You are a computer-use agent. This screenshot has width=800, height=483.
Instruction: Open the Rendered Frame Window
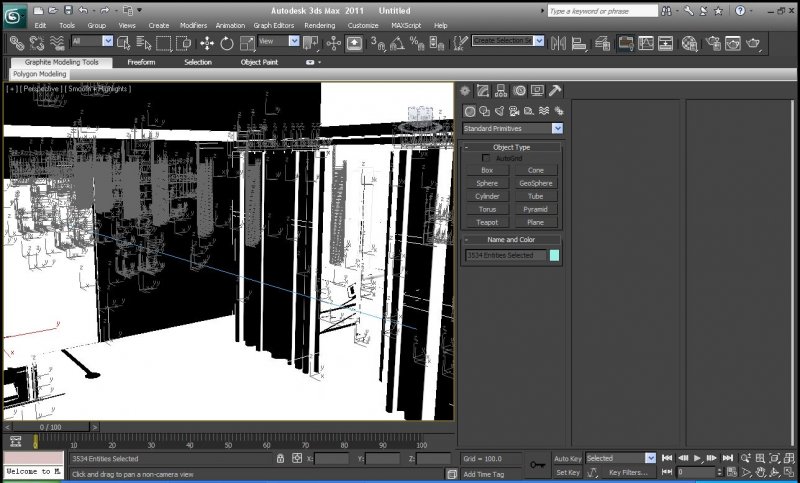point(733,43)
